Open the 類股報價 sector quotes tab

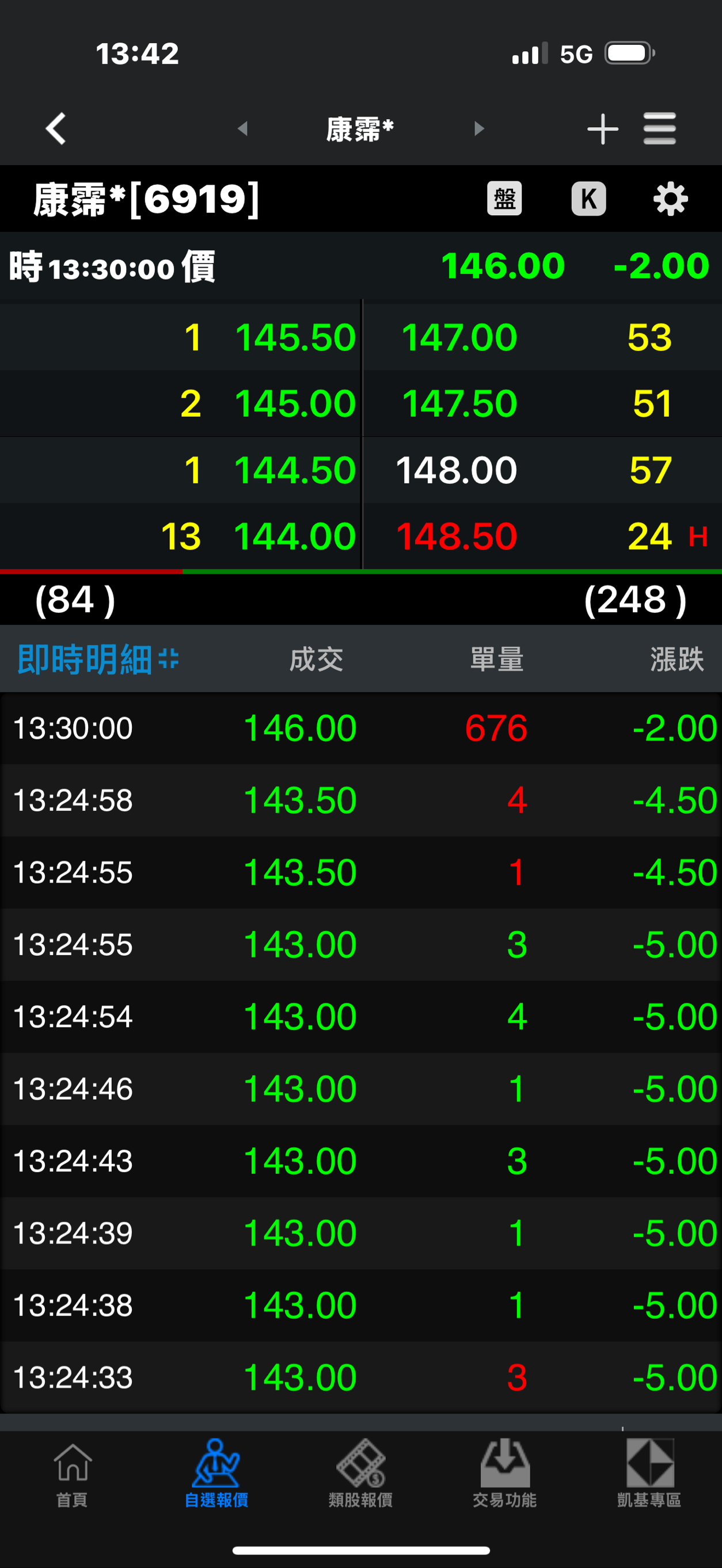coord(360,1474)
